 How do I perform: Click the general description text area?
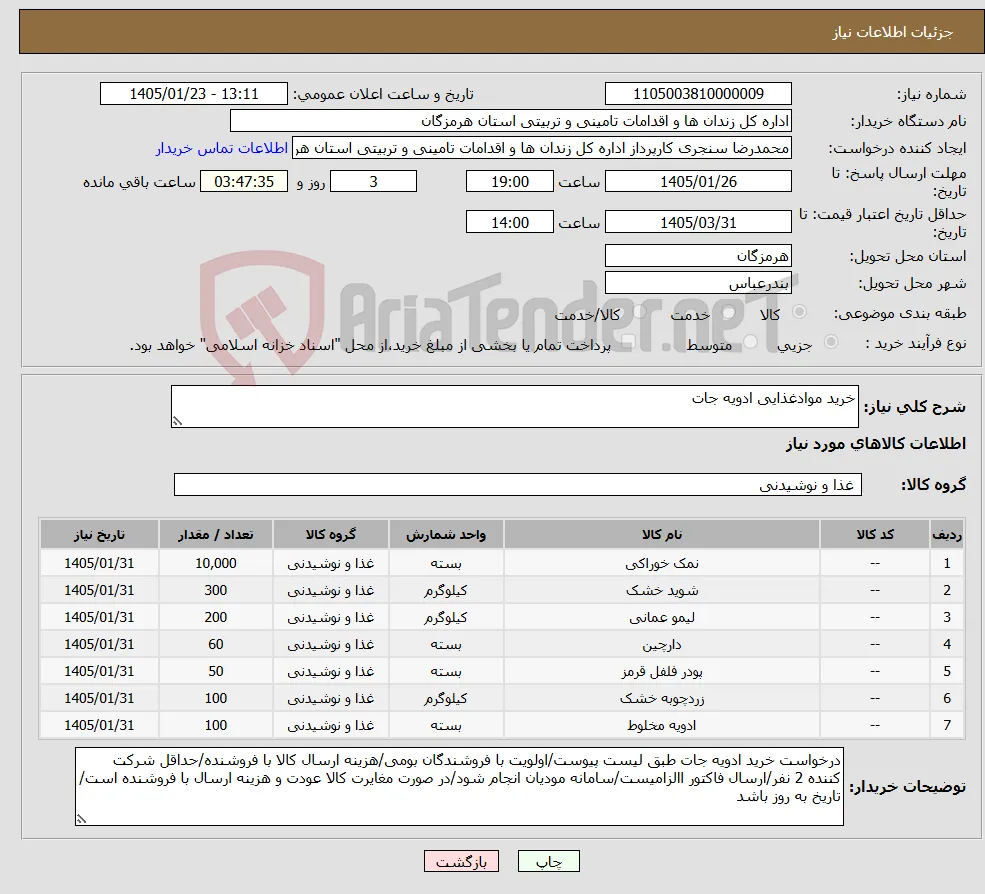(514, 406)
